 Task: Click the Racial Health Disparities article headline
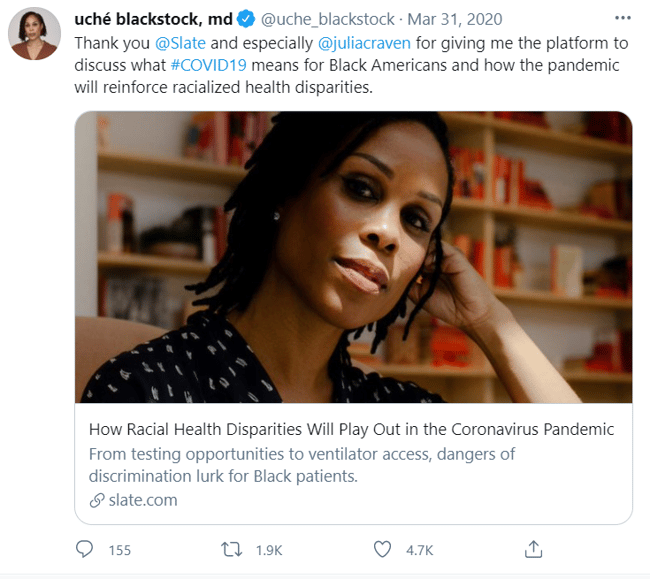pyautogui.click(x=352, y=429)
